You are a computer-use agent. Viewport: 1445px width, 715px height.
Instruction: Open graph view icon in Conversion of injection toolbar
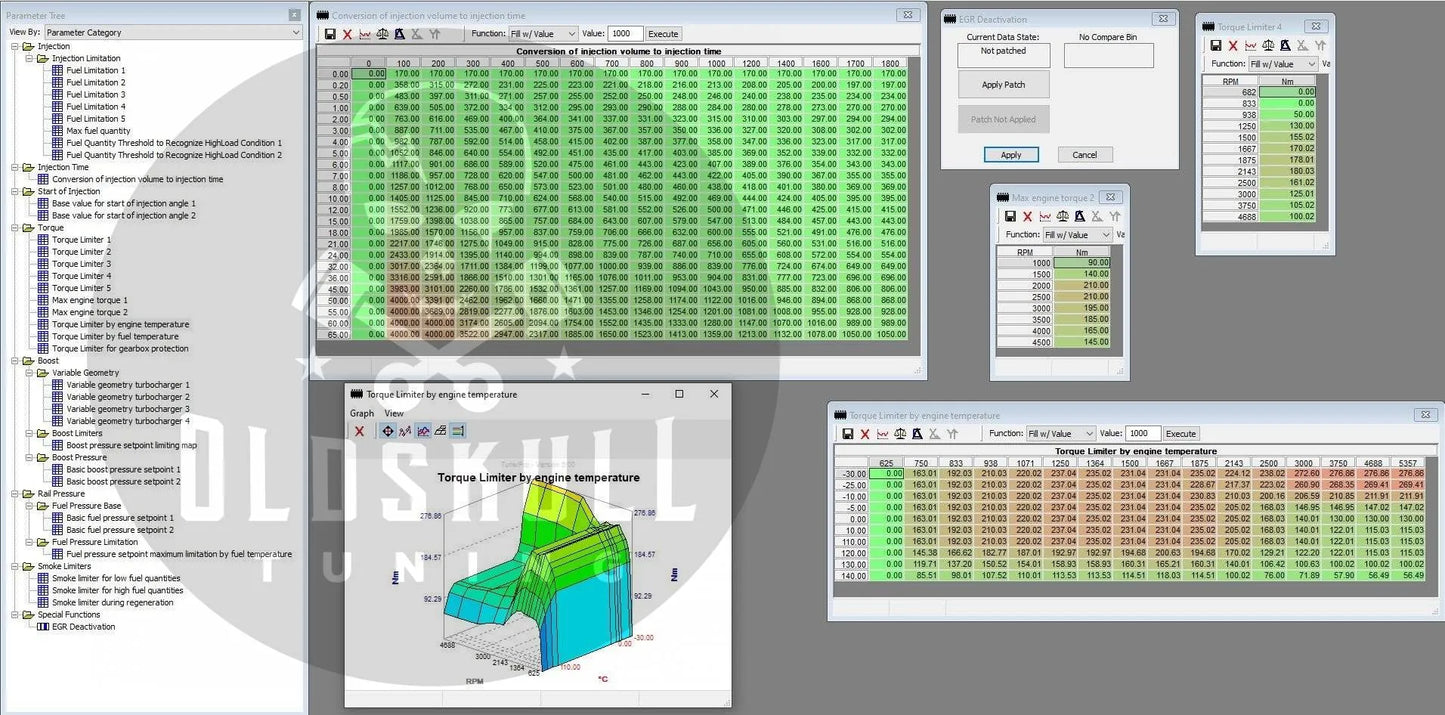click(364, 34)
